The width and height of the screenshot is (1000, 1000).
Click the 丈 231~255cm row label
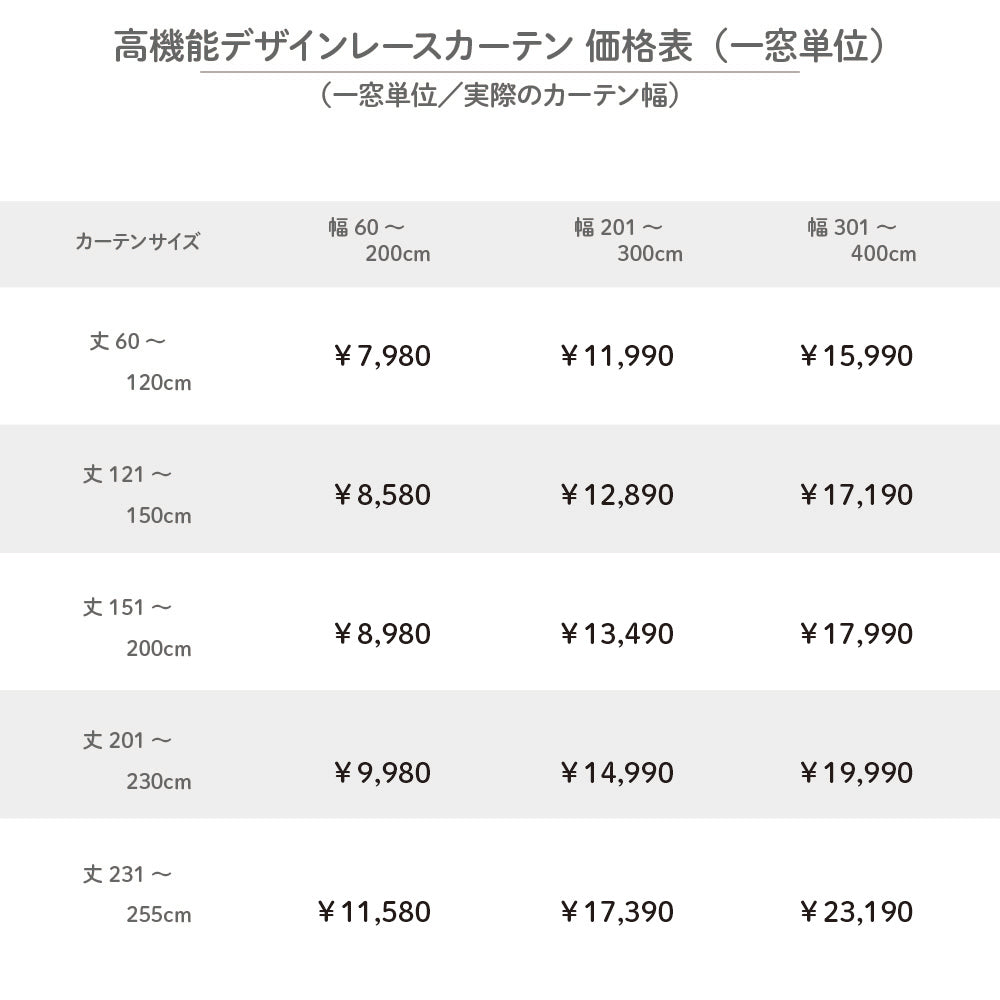coord(137,893)
